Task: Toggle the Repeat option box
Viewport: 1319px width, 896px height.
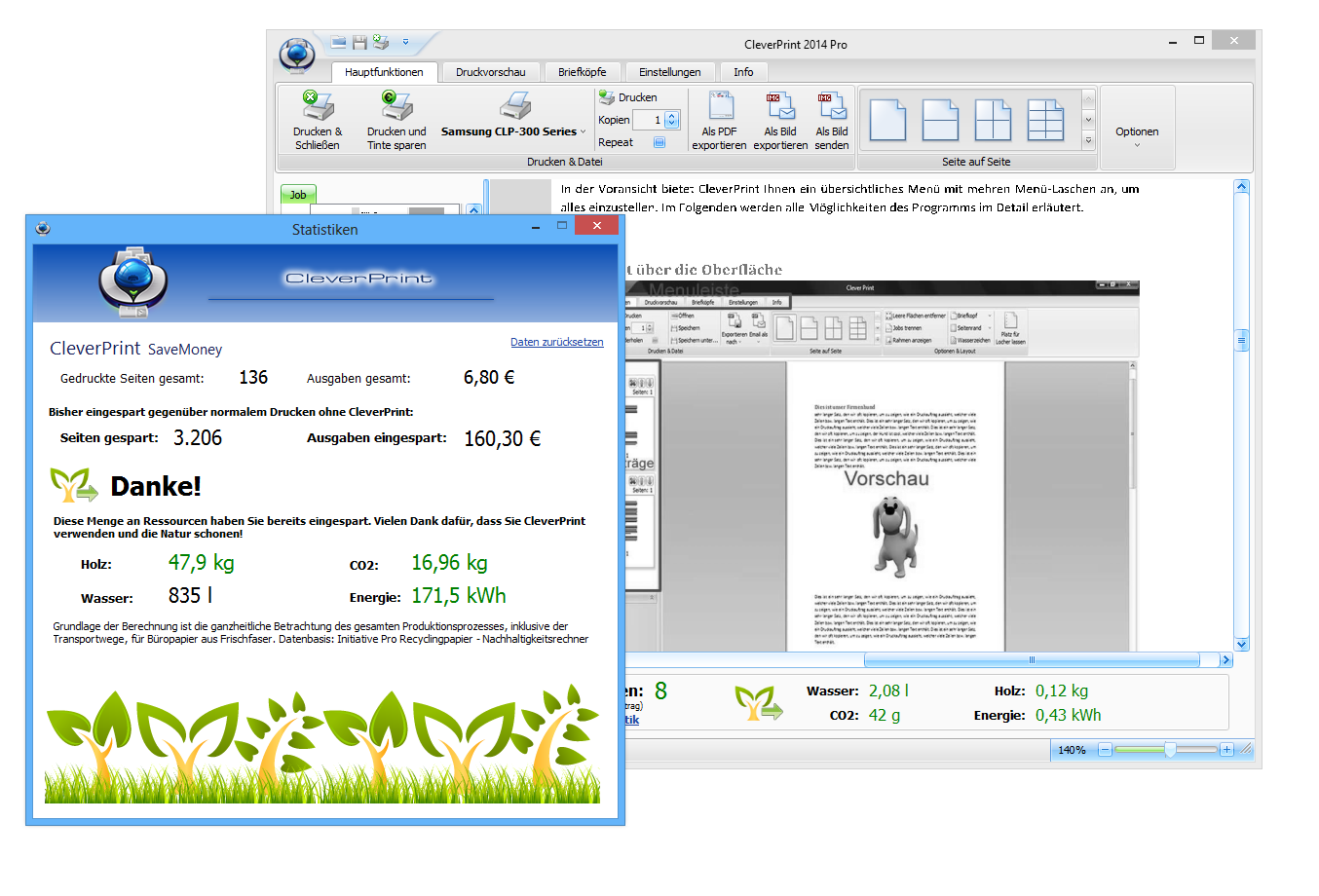Action: tap(659, 142)
